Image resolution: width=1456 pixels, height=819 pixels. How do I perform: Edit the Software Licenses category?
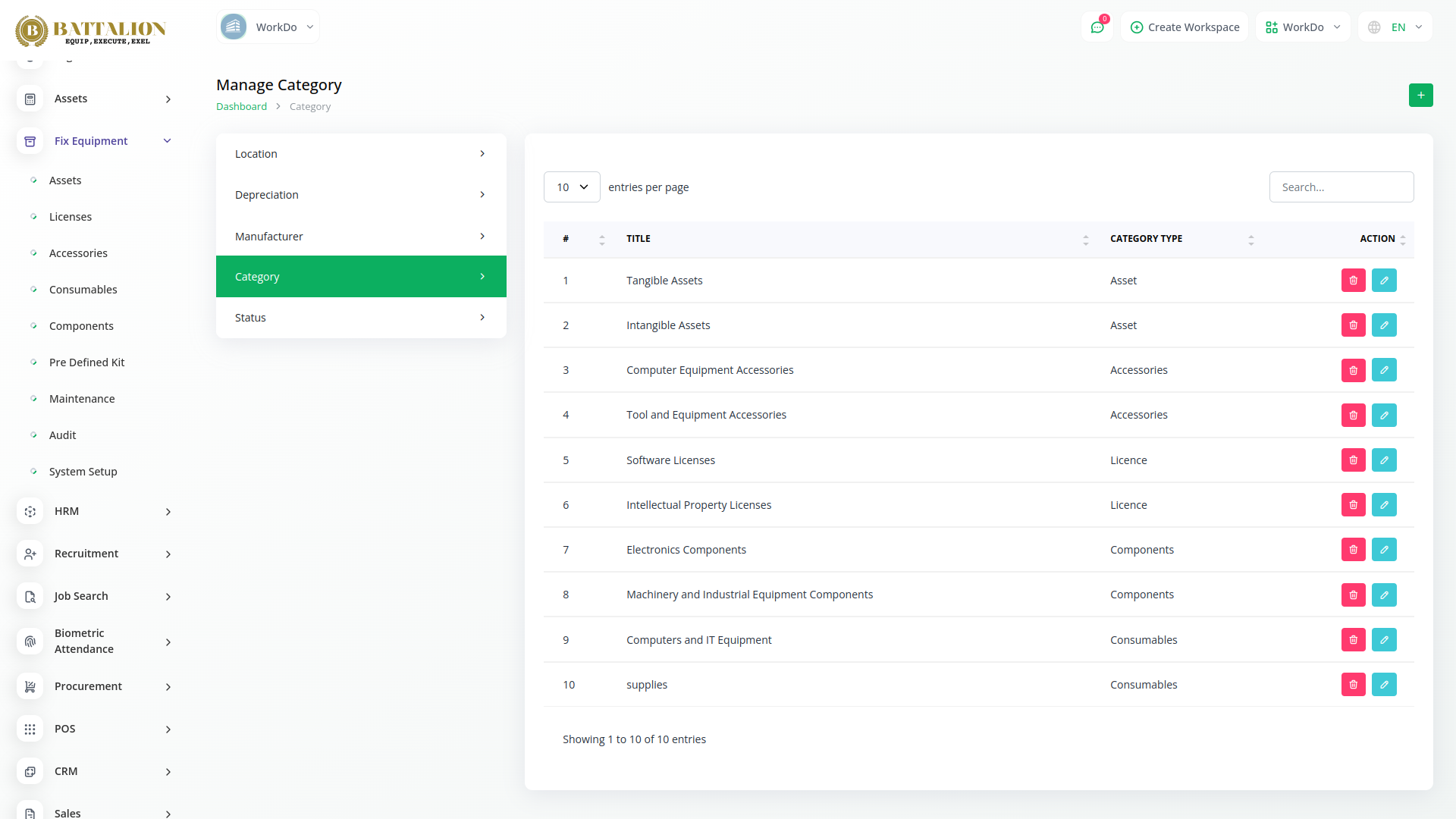[1383, 460]
